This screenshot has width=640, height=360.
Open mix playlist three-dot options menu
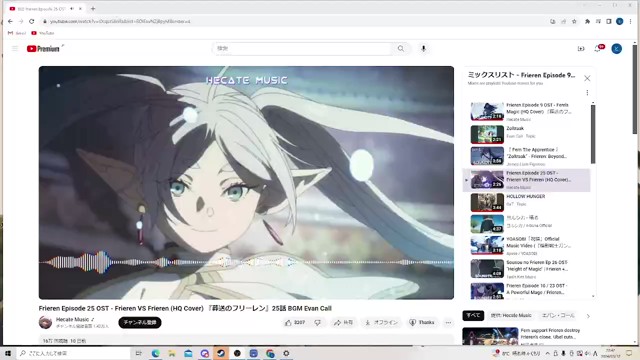tap(587, 93)
